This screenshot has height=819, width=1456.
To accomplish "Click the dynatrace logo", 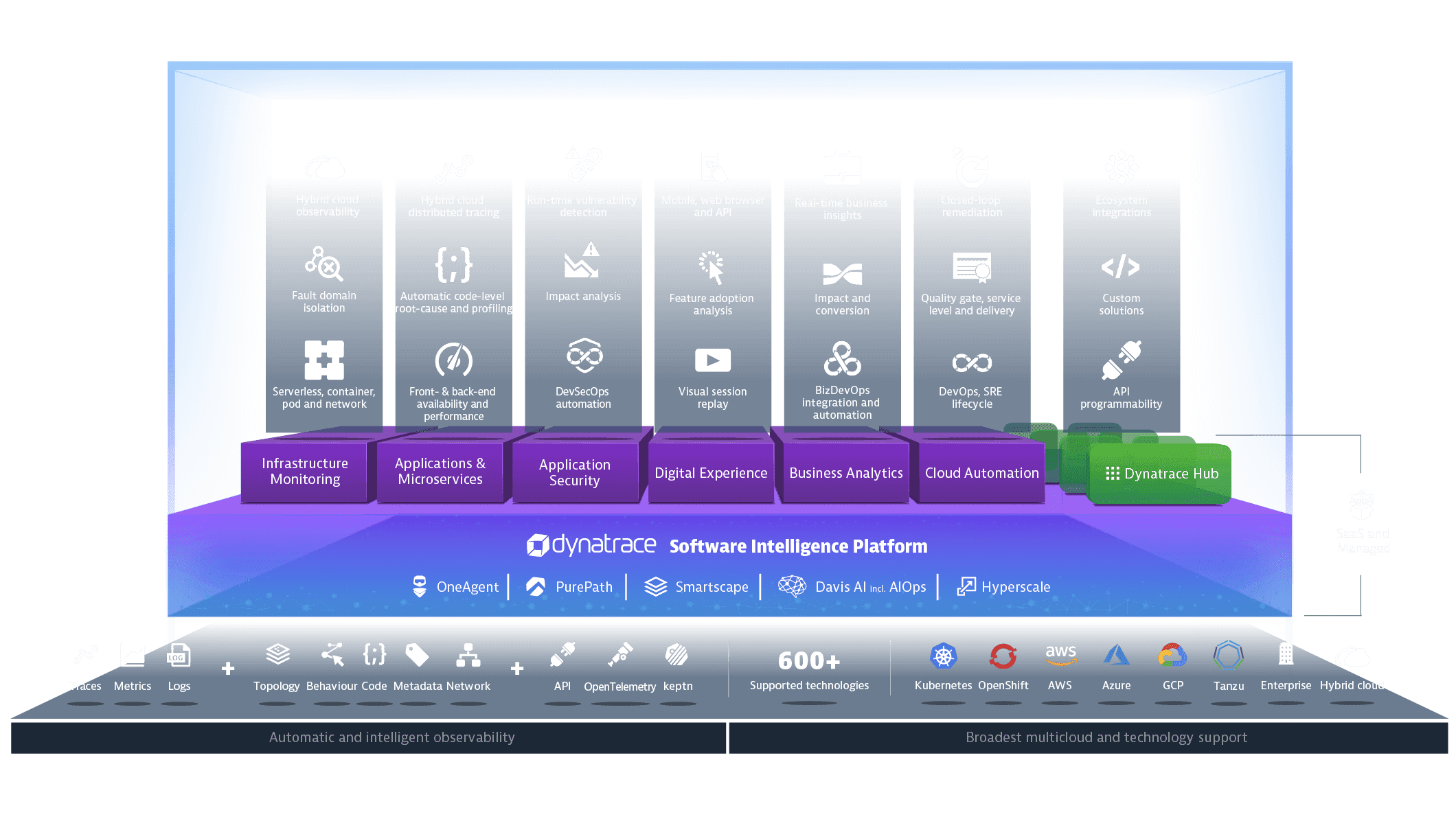I will [x=591, y=545].
